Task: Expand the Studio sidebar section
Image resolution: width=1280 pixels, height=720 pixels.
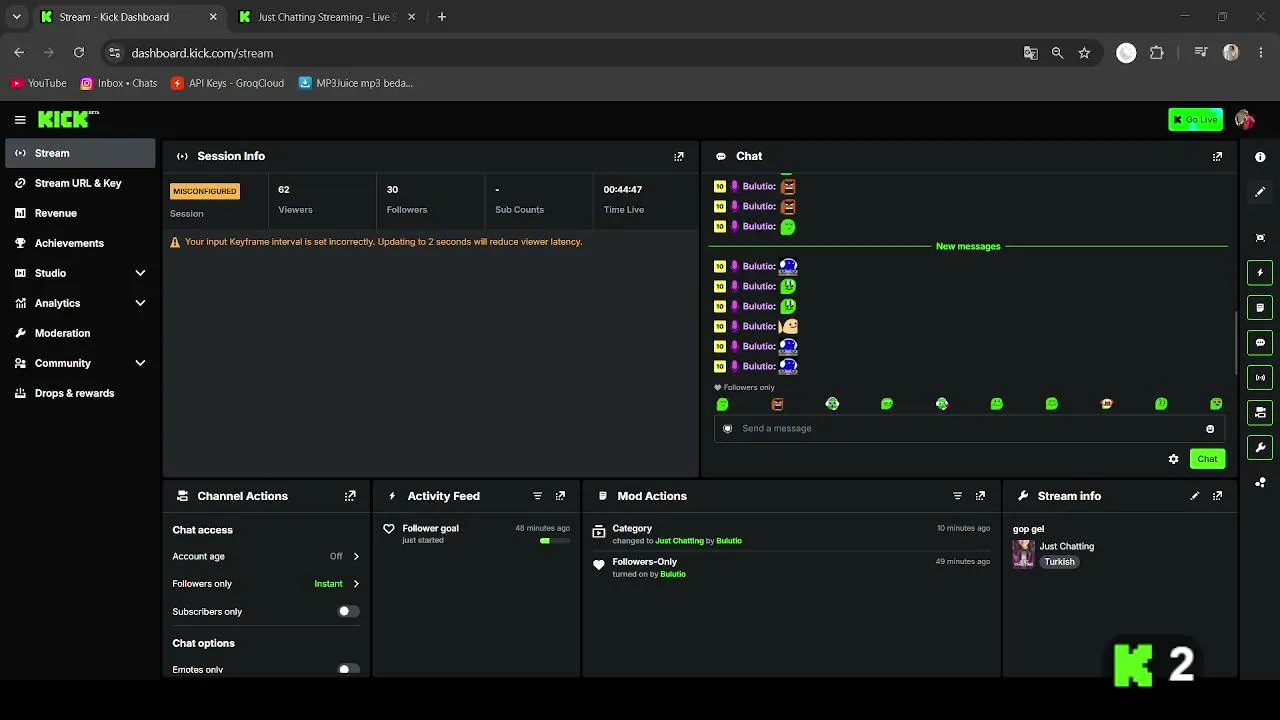Action: pyautogui.click(x=140, y=273)
